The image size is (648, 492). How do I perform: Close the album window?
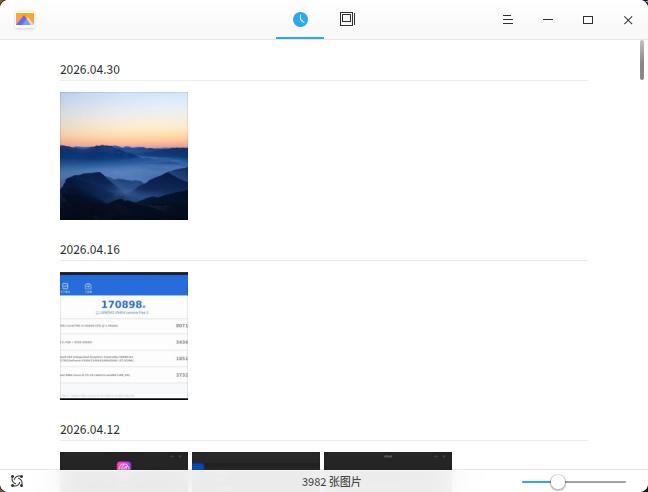pyautogui.click(x=628, y=20)
